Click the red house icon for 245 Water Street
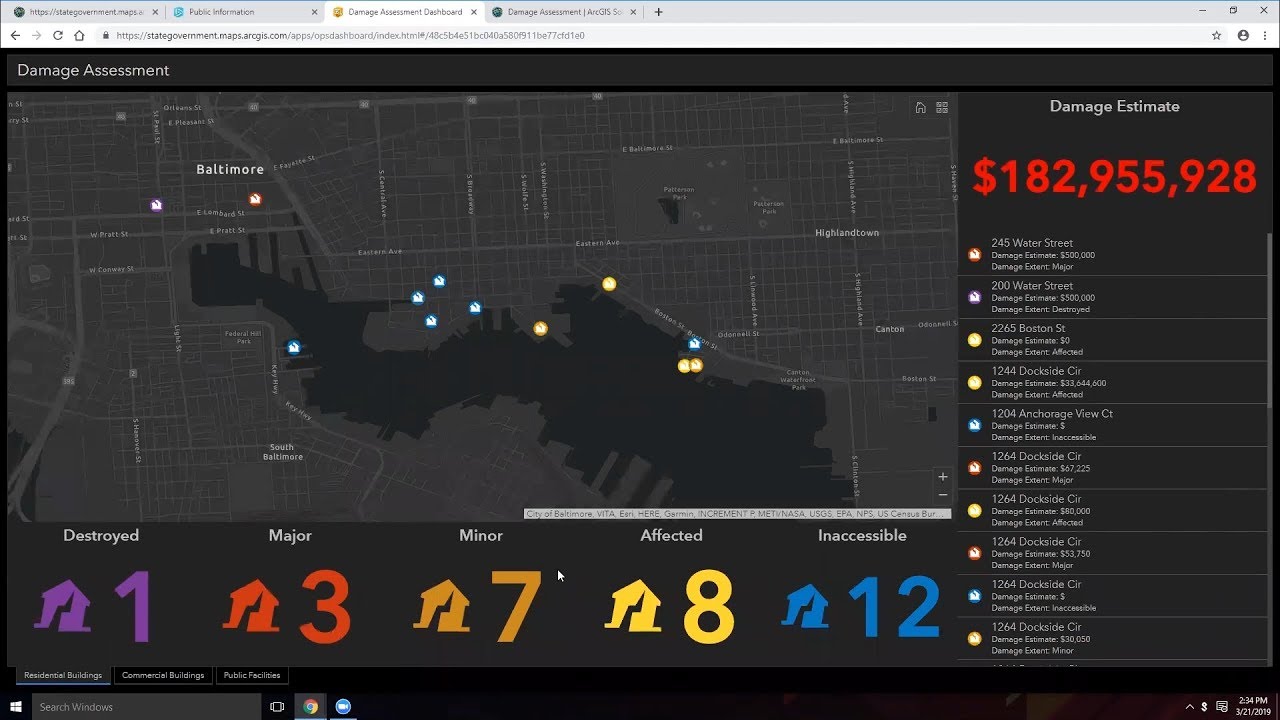 [974, 254]
